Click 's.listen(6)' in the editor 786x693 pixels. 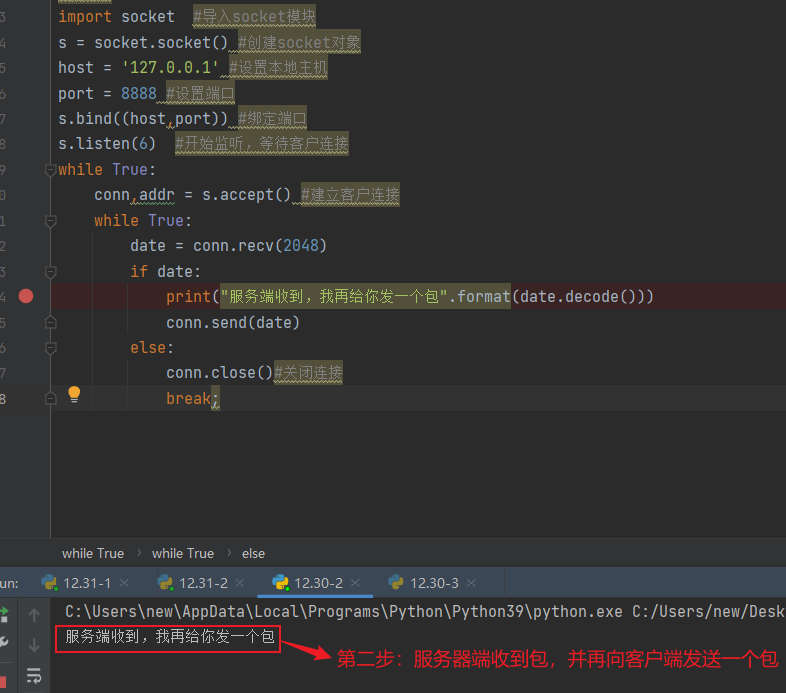coord(107,144)
